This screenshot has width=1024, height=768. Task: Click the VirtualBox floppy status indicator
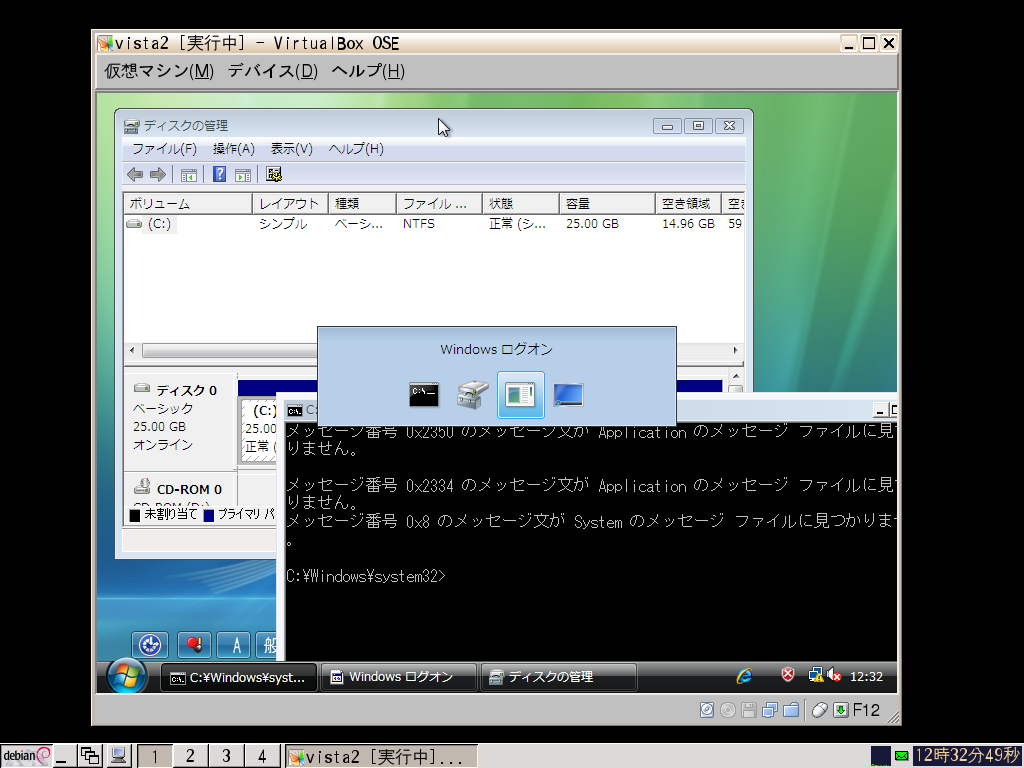pos(748,710)
